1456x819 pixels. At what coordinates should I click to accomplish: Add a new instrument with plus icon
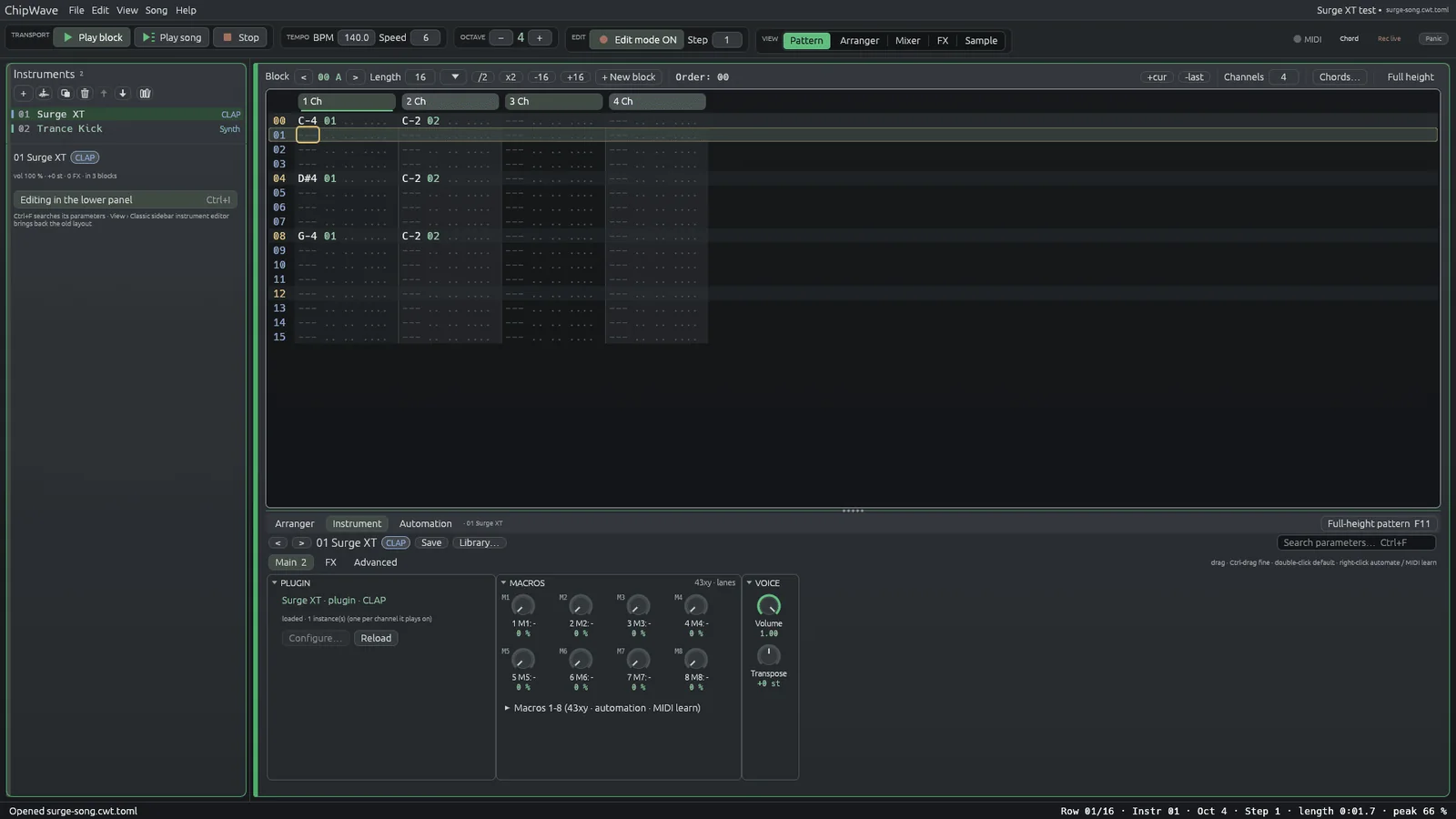(23, 93)
